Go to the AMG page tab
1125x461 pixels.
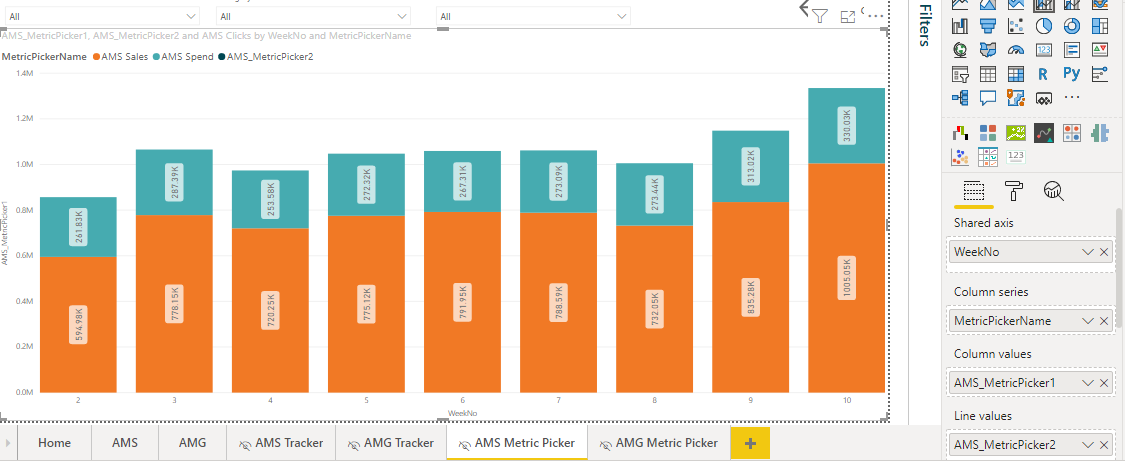click(192, 443)
